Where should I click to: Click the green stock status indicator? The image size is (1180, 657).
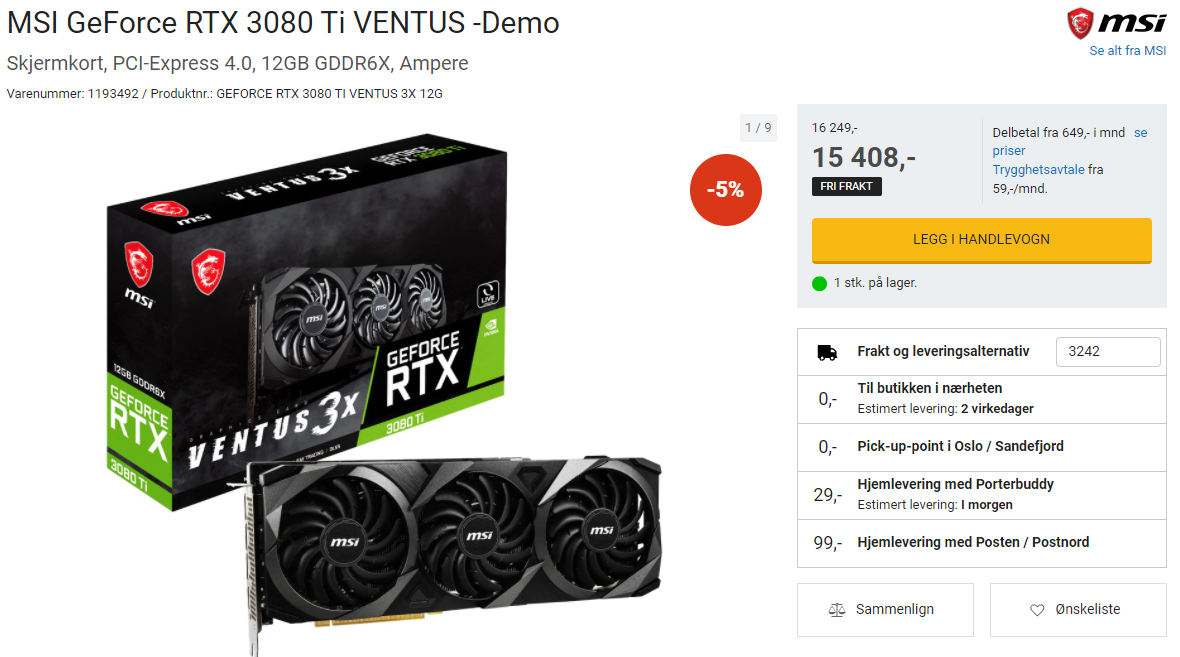pyautogui.click(x=820, y=284)
